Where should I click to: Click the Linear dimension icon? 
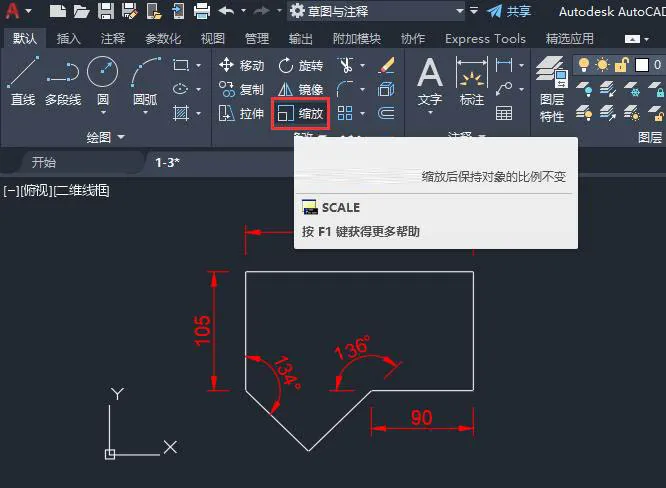504,65
